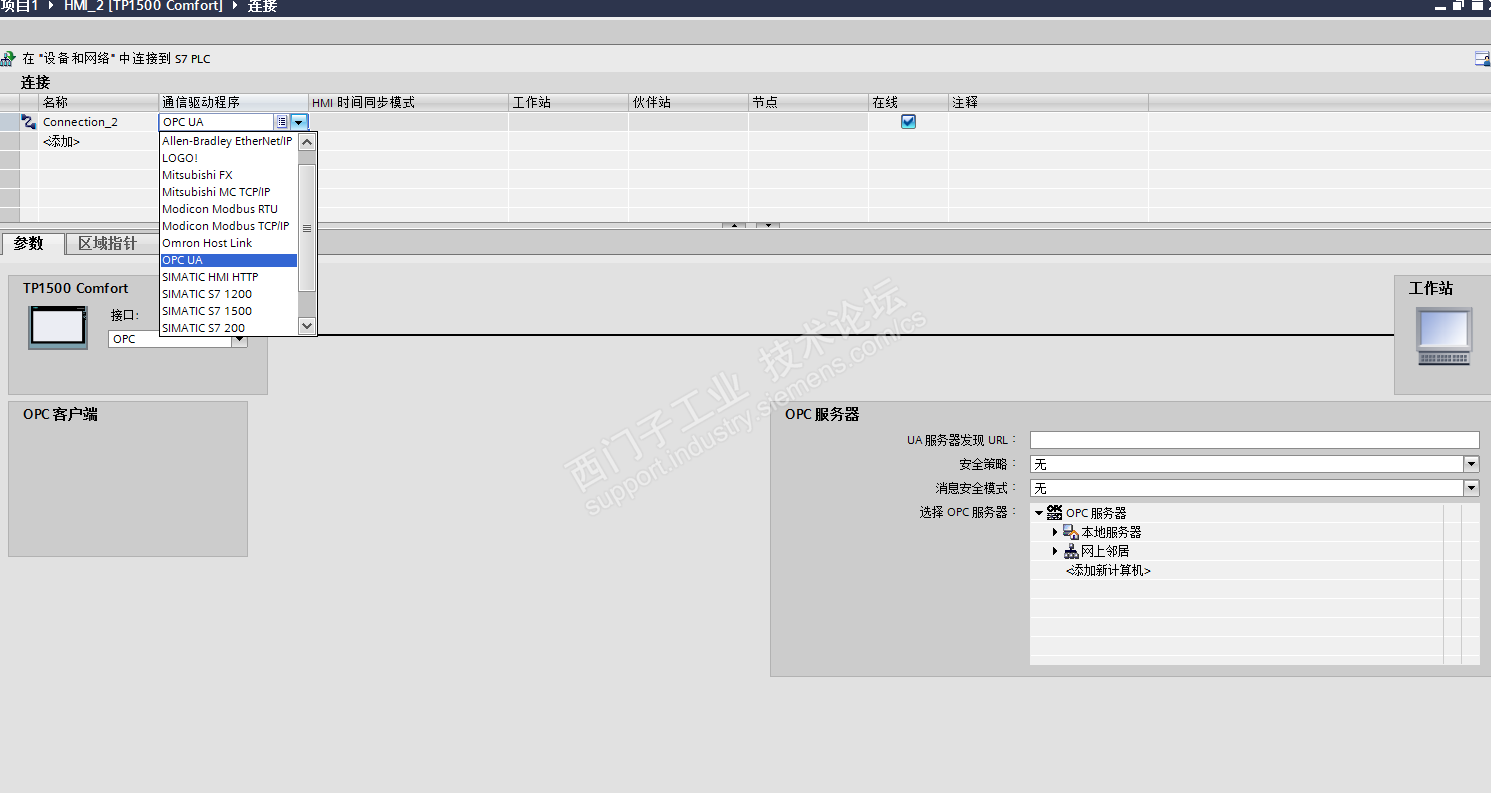Click the 节点 column header
Viewport: 1491px width, 793px height.
tap(808, 103)
